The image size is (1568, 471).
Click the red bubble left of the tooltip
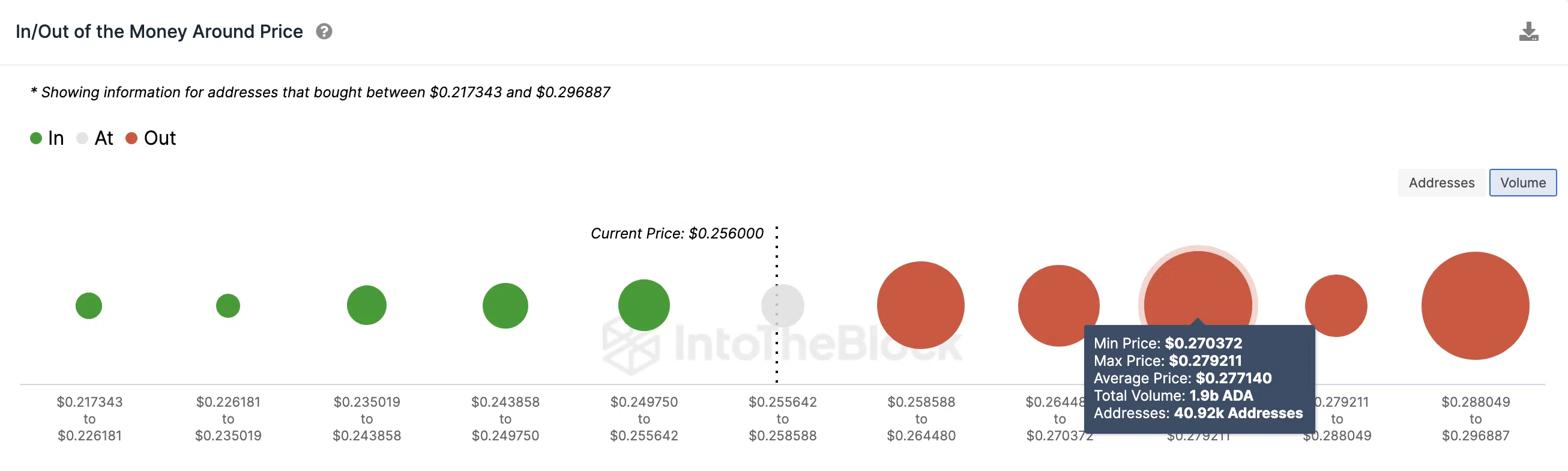pyautogui.click(x=1058, y=306)
